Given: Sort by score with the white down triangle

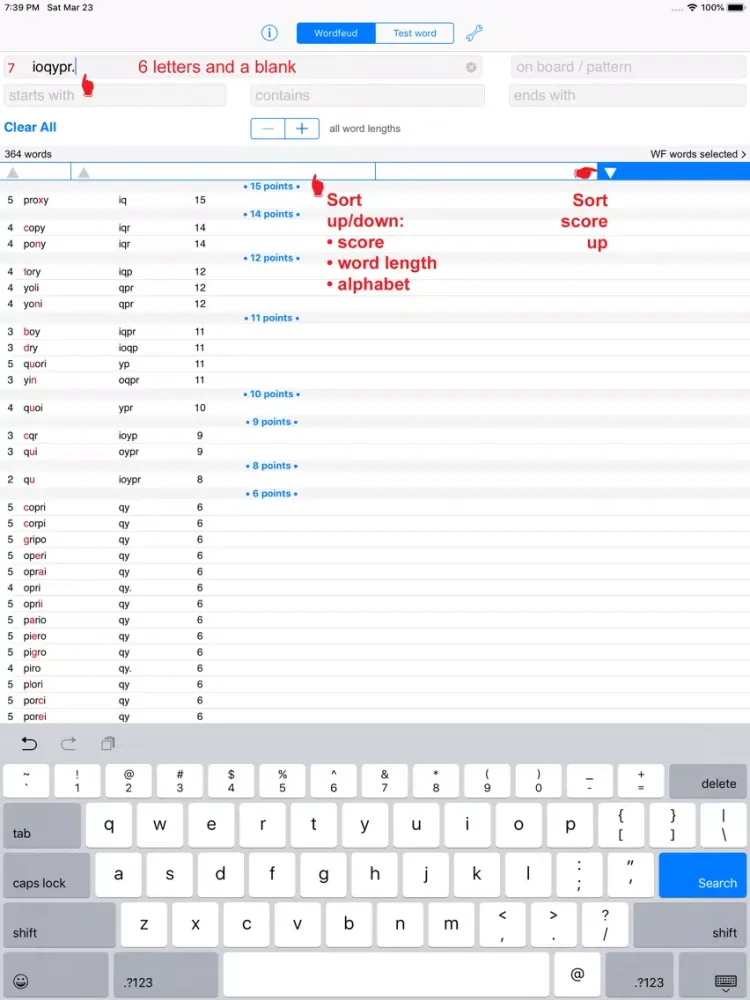Looking at the screenshot, I should click(x=610, y=173).
